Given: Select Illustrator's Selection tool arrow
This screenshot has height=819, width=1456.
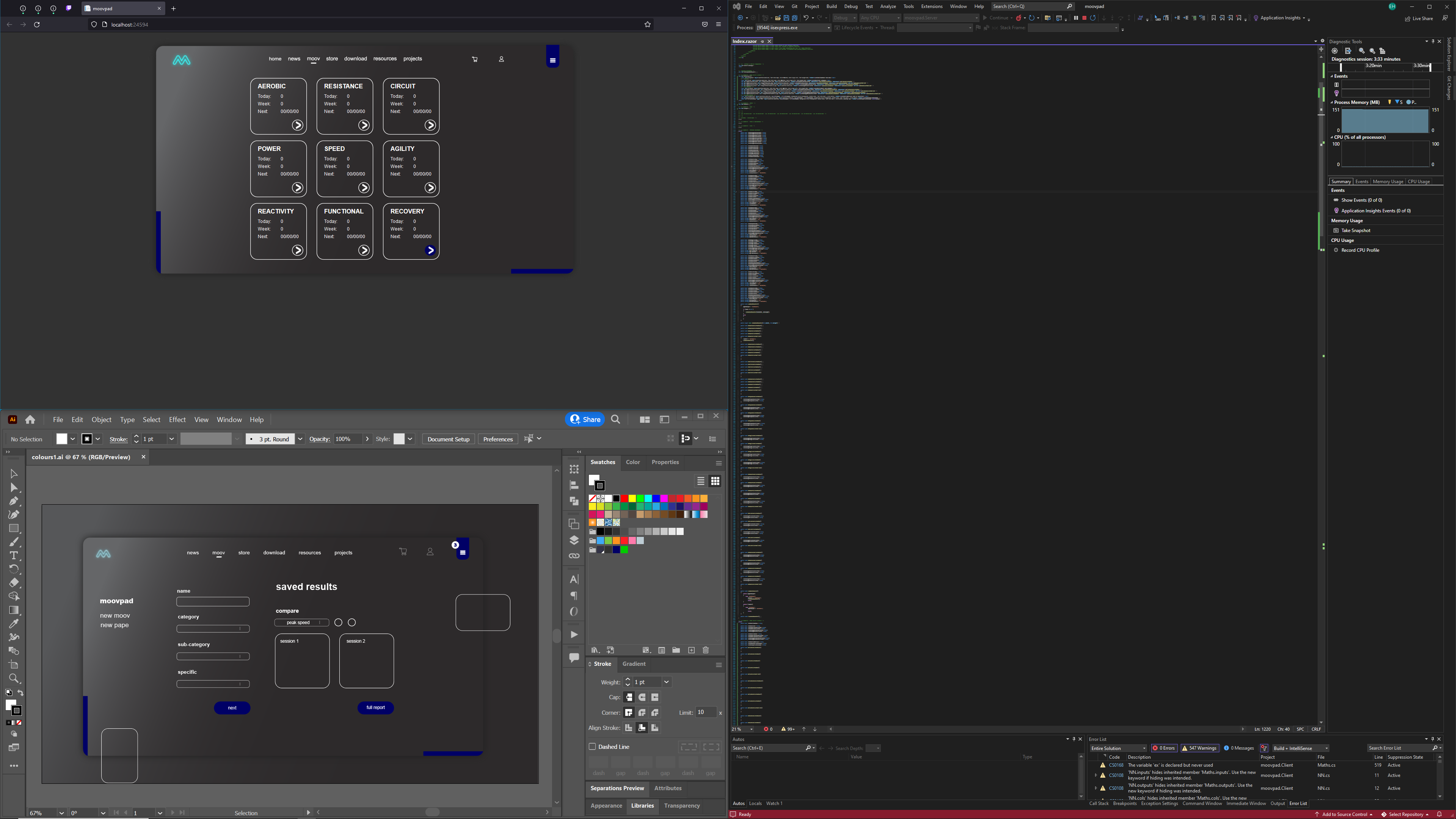Looking at the screenshot, I should pyautogui.click(x=14, y=474).
